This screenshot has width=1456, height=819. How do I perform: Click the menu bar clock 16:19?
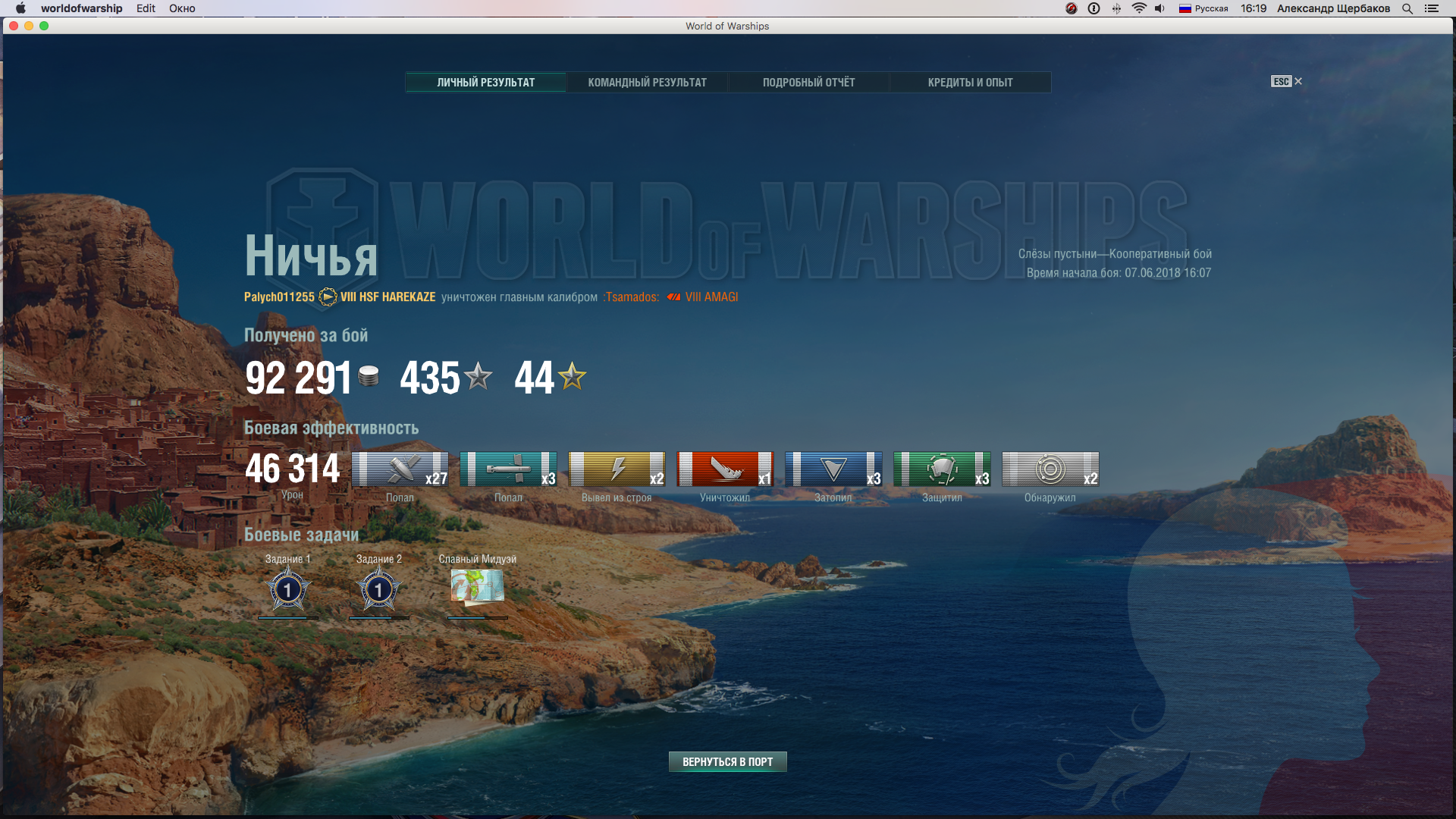tap(1254, 8)
